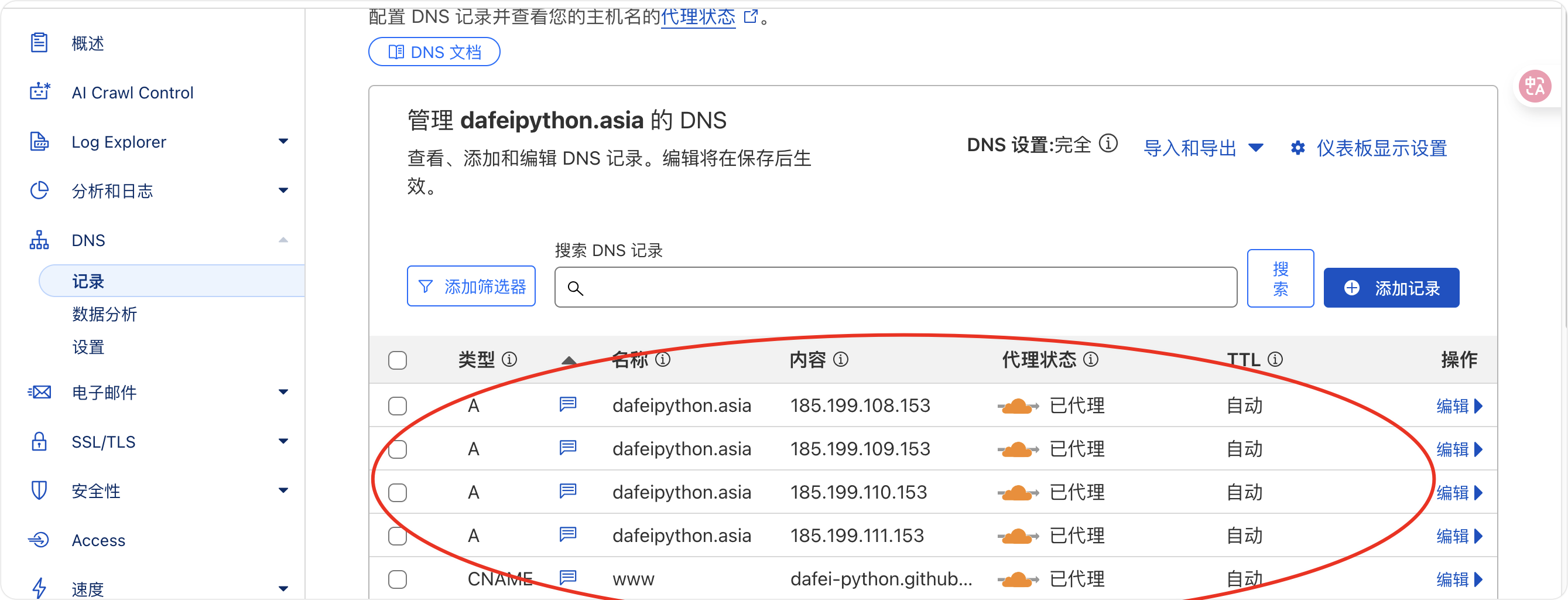1568x600 pixels.
Task: Click the gear icon of 仪表板显示设置
Action: pyautogui.click(x=1297, y=148)
